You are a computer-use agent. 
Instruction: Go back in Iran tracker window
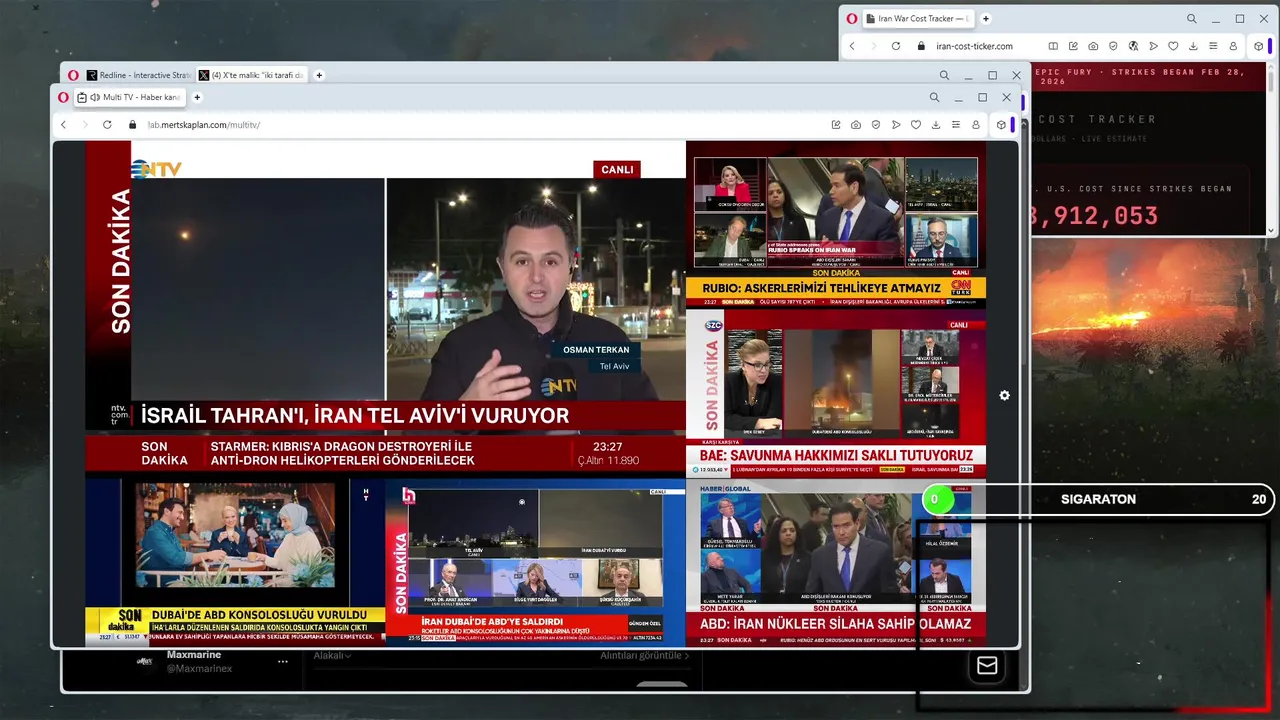point(852,46)
